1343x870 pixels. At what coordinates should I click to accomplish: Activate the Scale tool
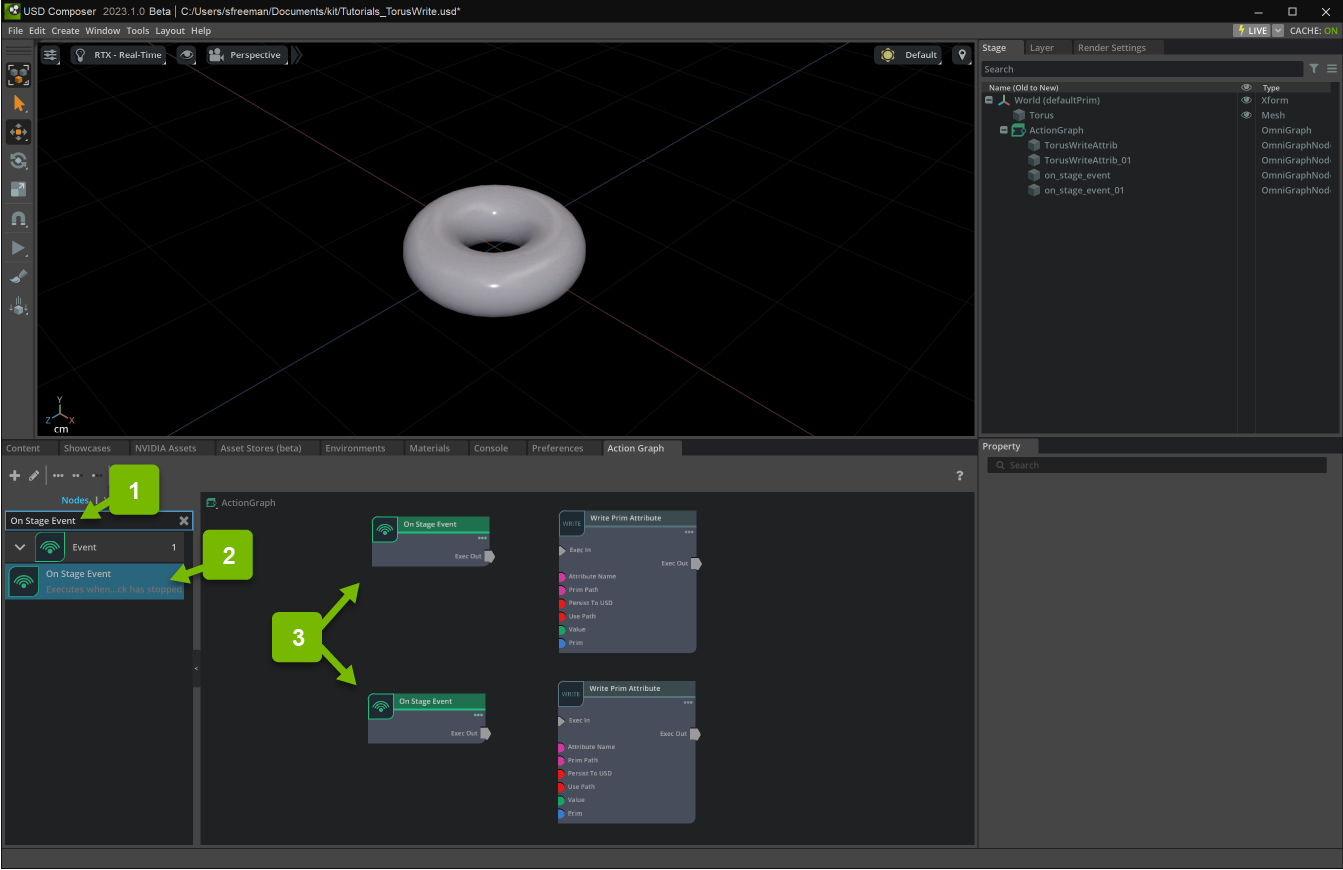tap(19, 189)
